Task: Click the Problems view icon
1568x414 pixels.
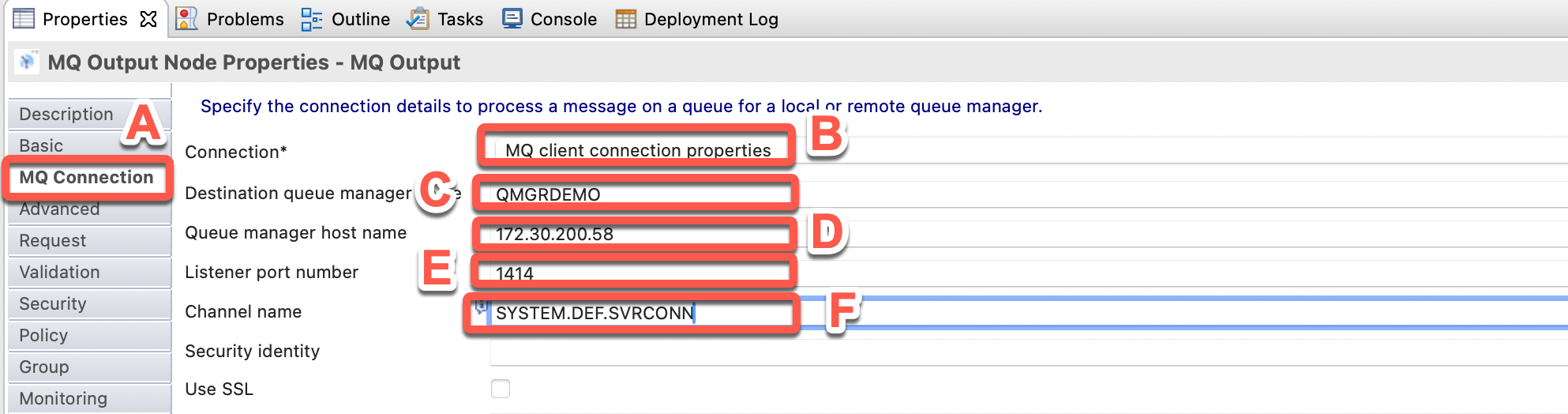Action: click(x=186, y=18)
